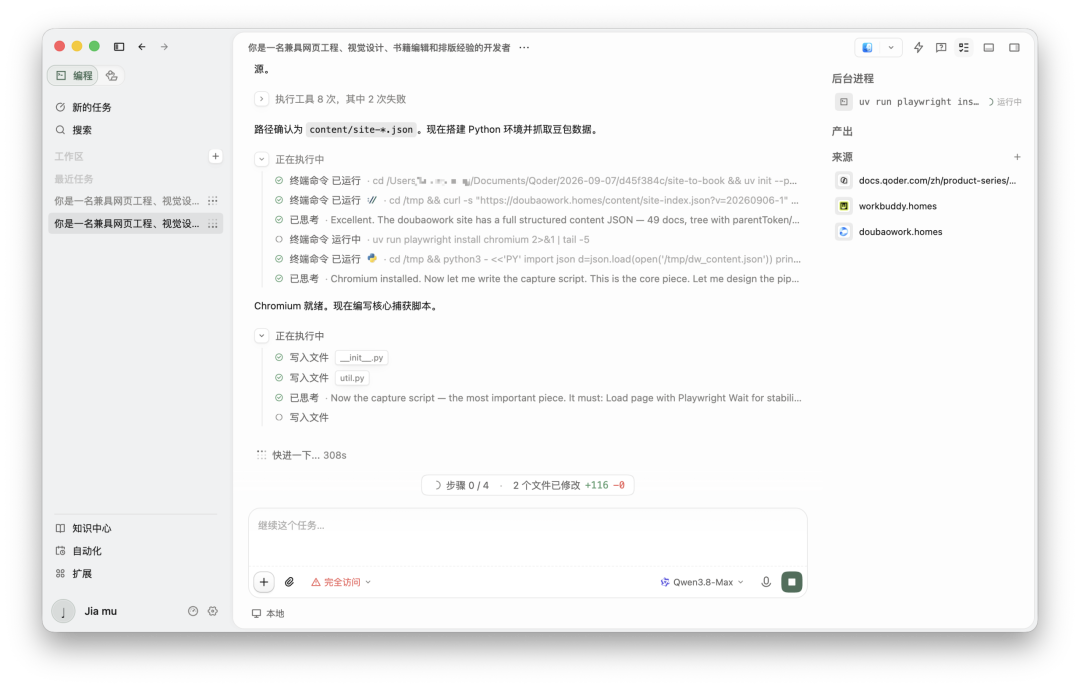The height and width of the screenshot is (688, 1080).
Task: Open the 完全访问 permission dropdown
Action: (x=341, y=582)
